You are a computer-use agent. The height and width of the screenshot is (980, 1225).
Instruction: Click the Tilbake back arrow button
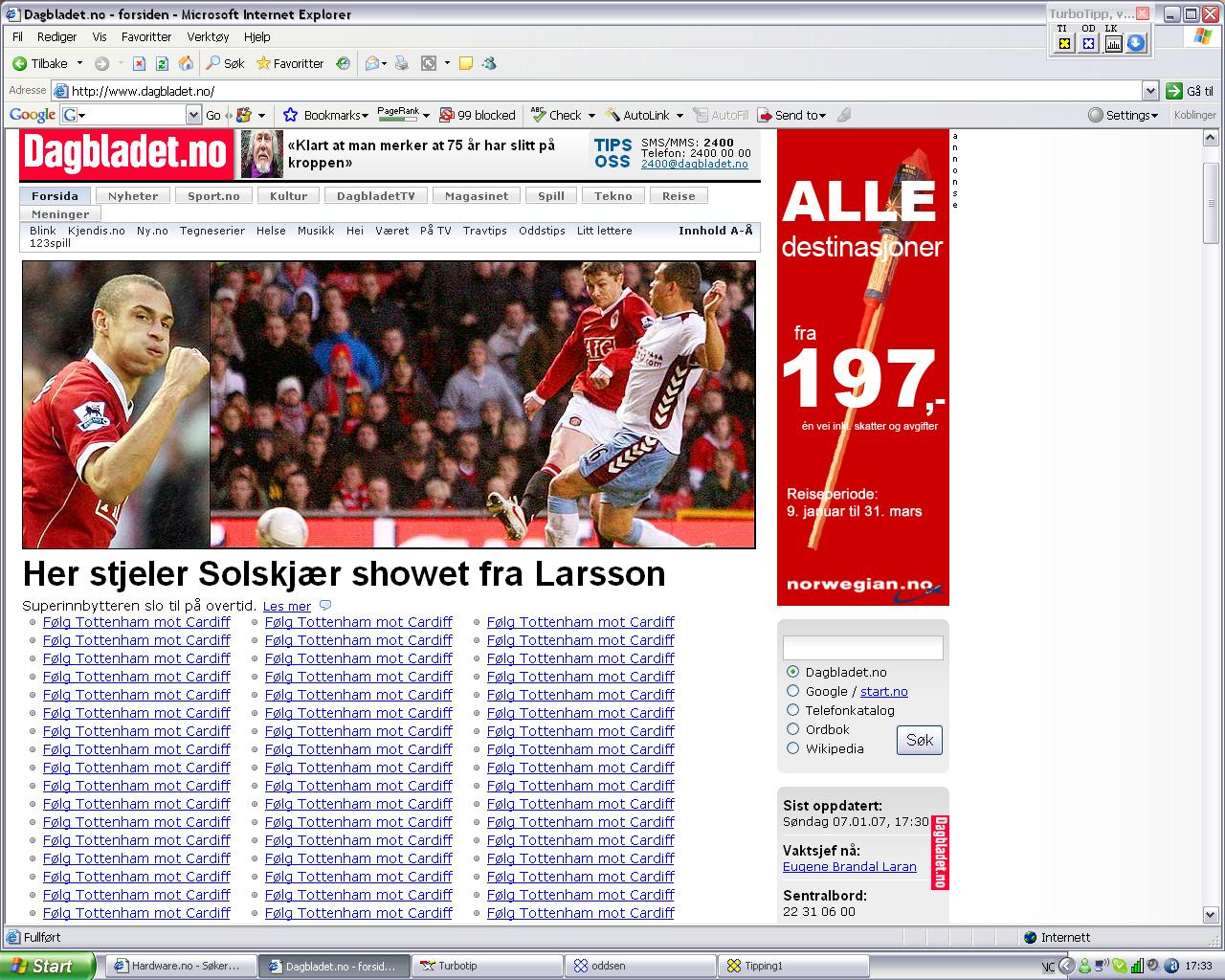pos(40,63)
